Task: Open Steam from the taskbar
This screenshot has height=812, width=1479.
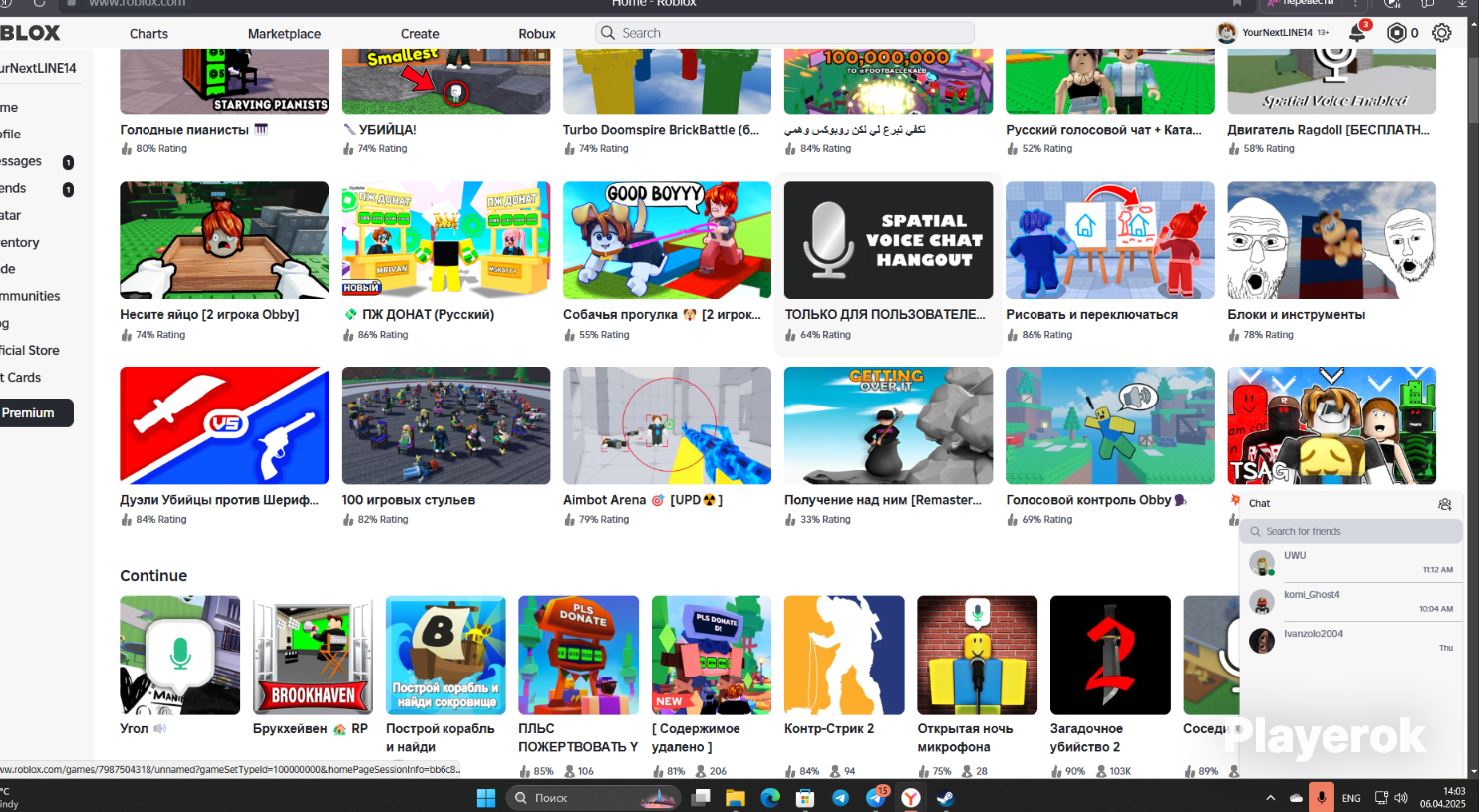Action: [x=945, y=798]
